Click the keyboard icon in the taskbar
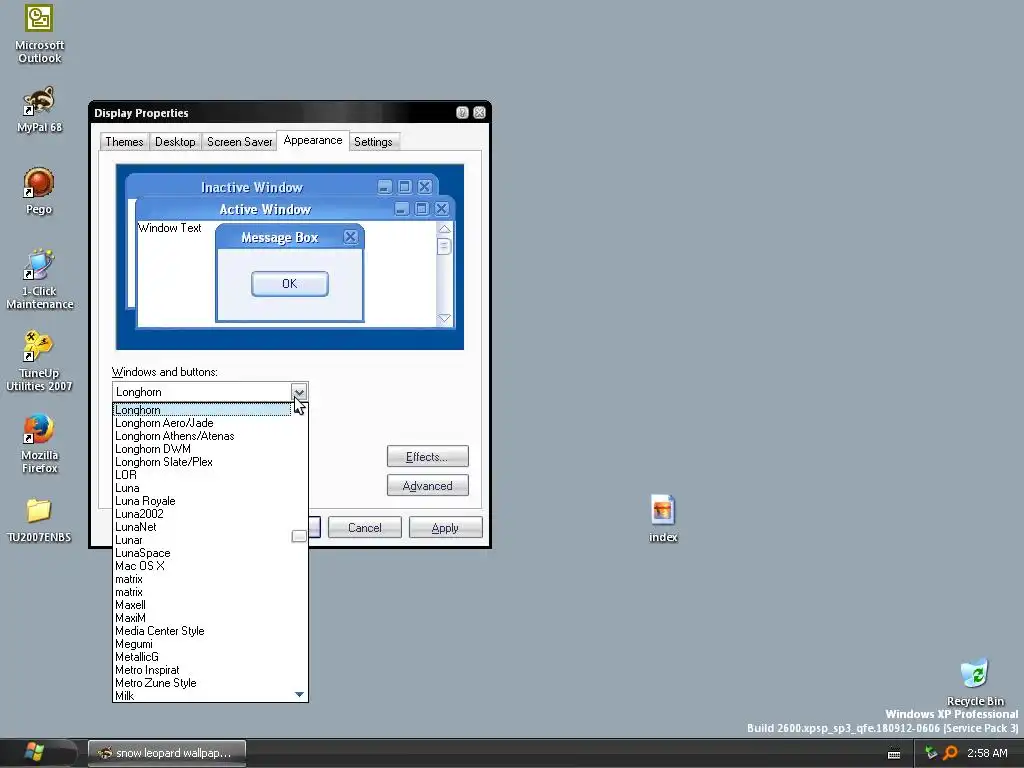 click(x=894, y=754)
